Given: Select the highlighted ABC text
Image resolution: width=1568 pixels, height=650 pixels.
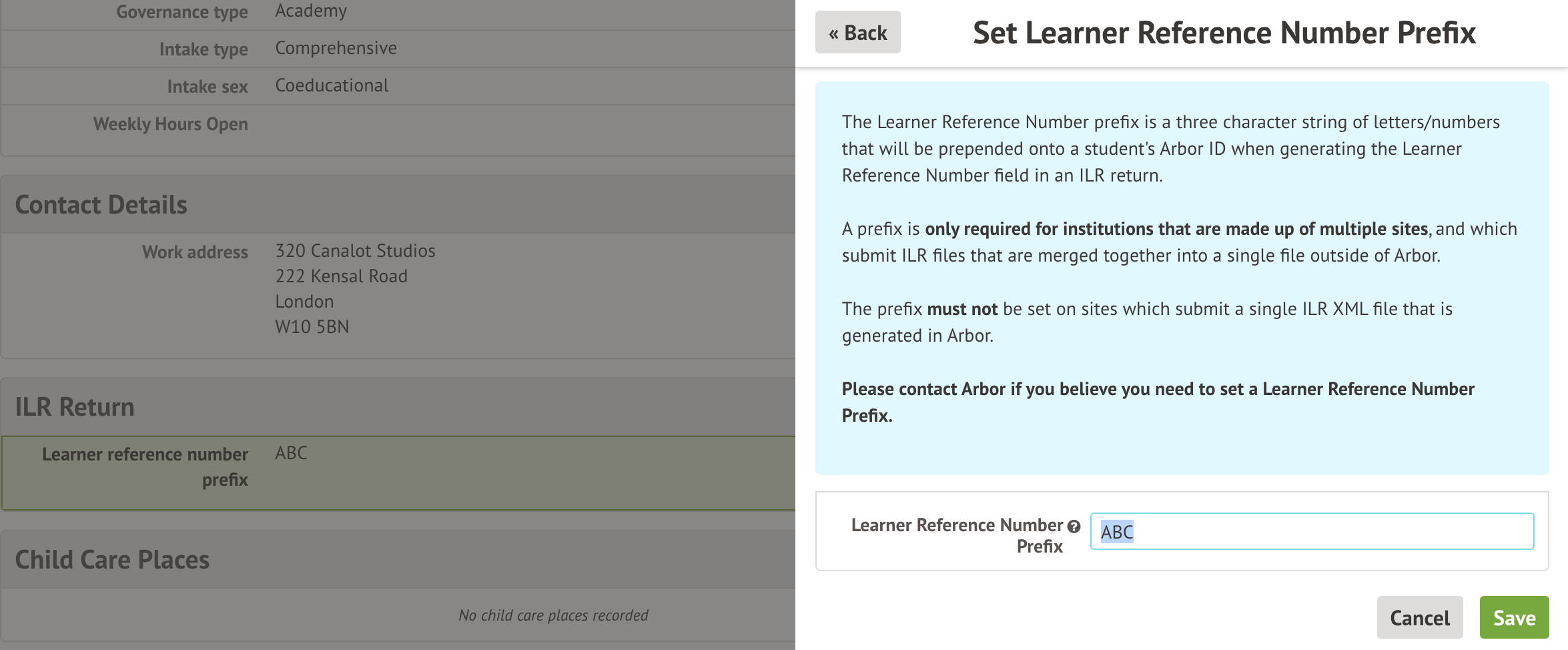Looking at the screenshot, I should click(x=1116, y=532).
